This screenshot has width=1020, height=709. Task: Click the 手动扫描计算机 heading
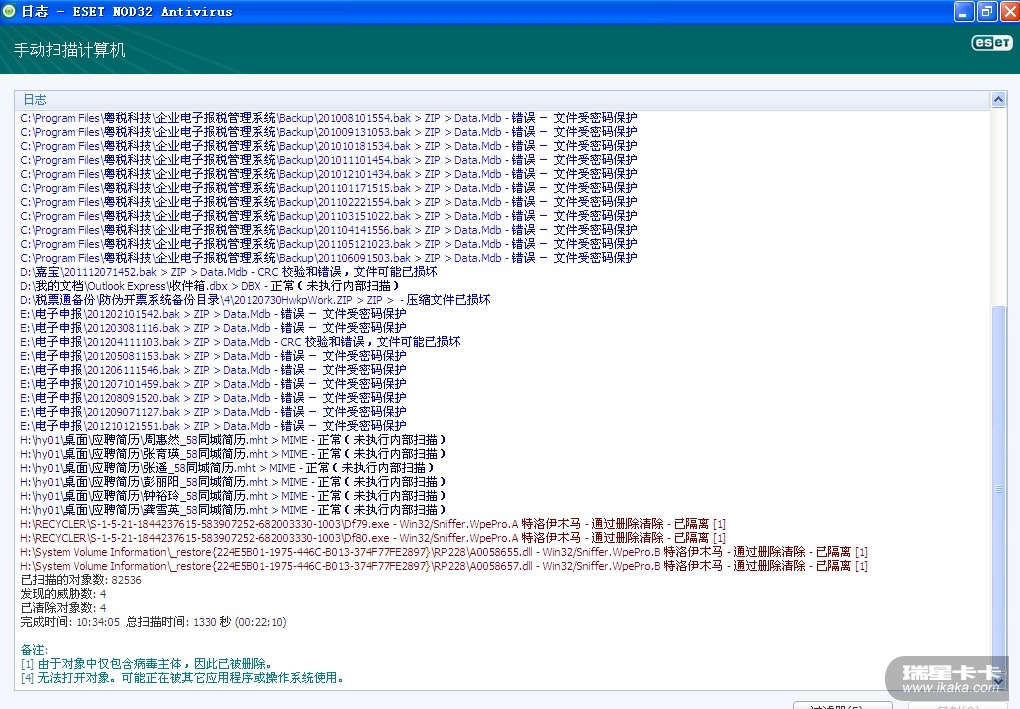pos(70,50)
